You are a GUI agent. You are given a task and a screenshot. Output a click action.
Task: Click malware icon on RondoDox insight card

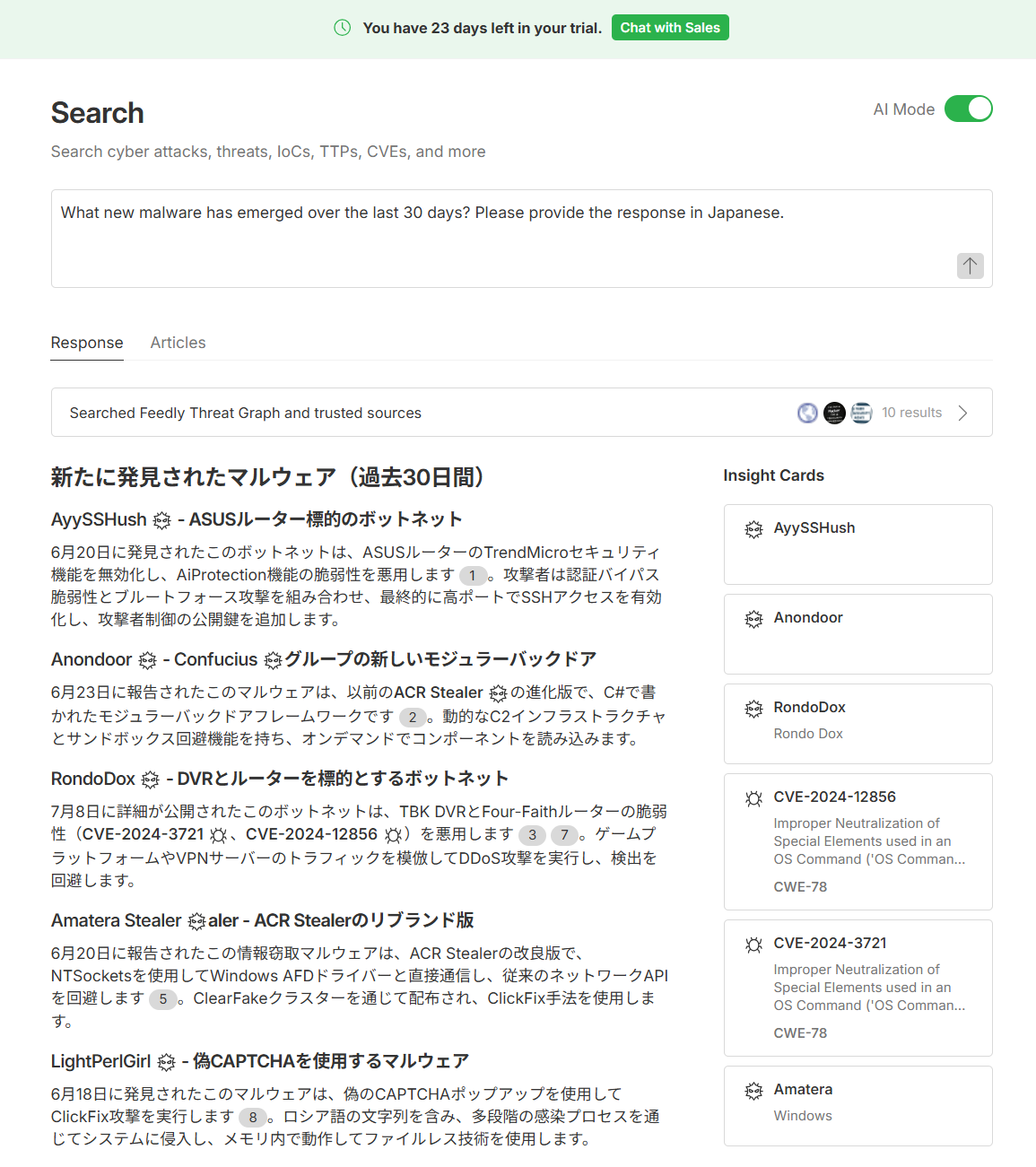point(753,709)
